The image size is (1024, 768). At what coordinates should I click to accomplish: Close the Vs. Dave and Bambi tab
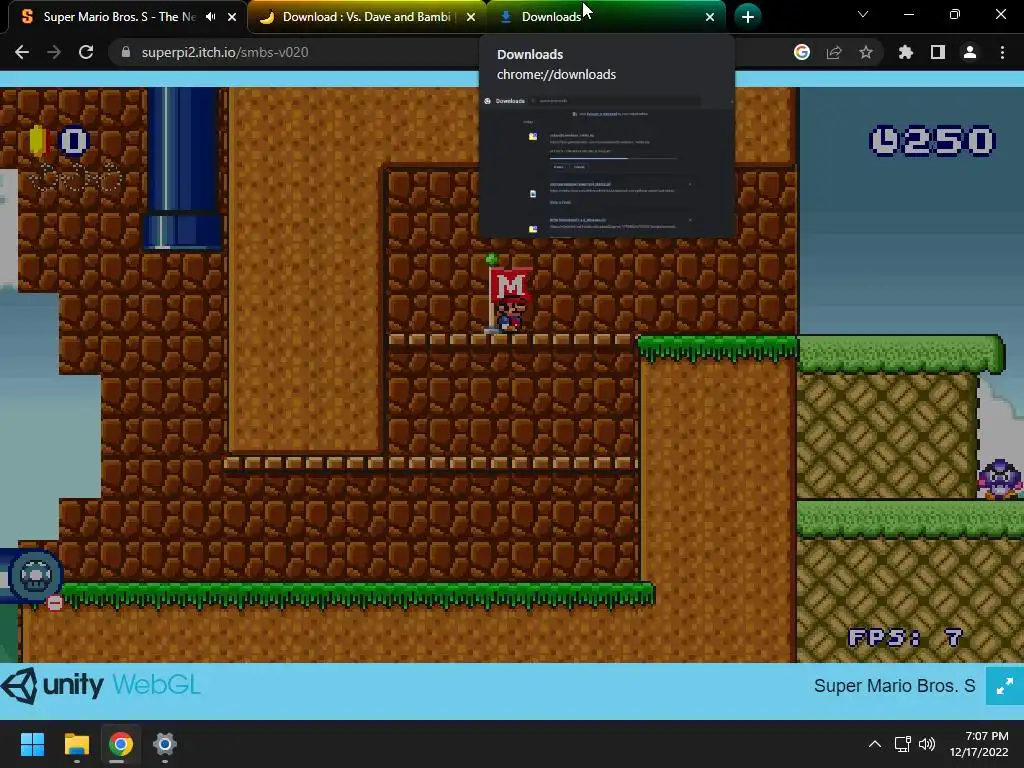coord(471,17)
